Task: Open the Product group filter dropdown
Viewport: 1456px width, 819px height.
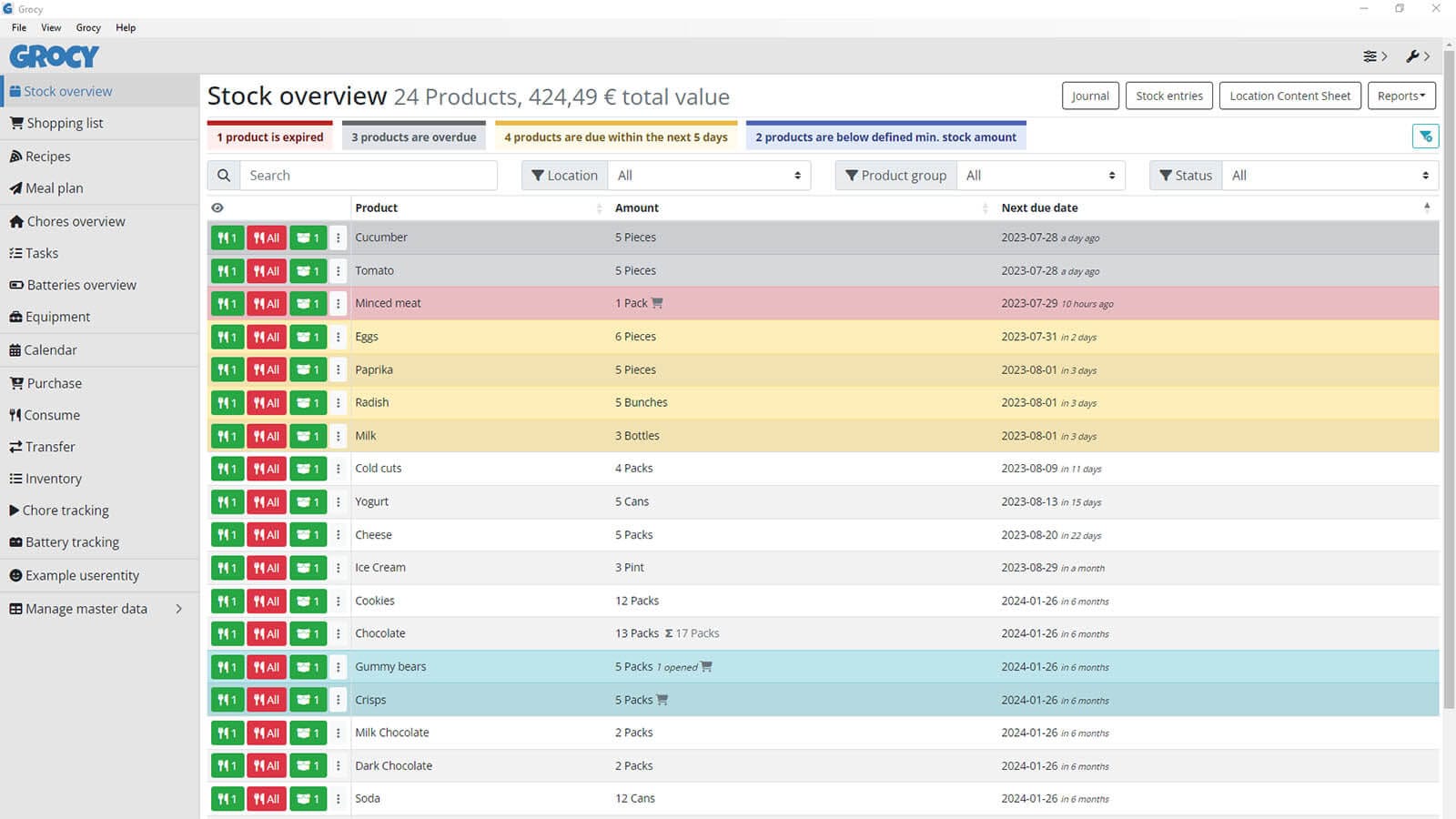Action: [1040, 176]
